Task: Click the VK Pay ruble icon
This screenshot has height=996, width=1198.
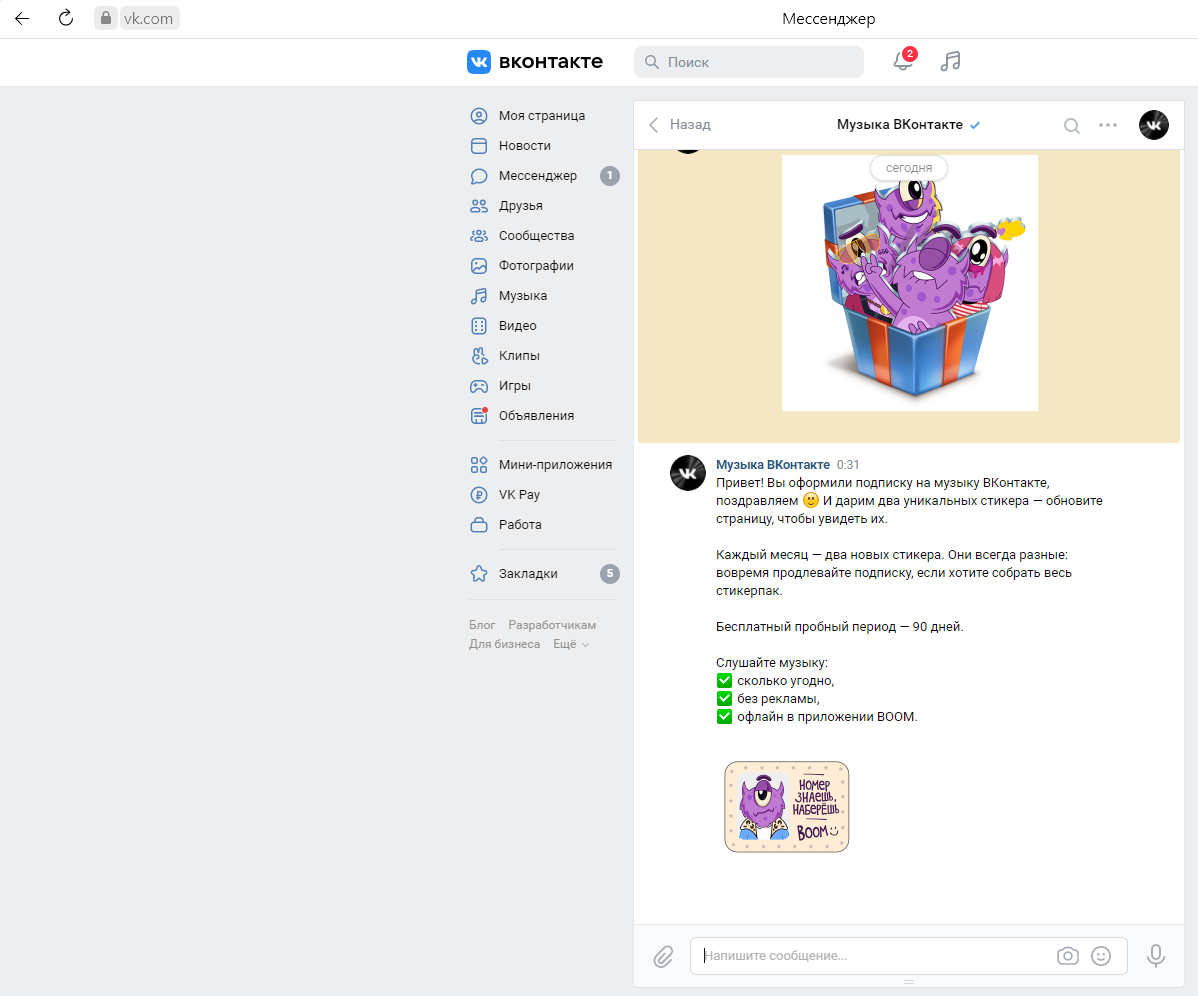Action: (x=479, y=494)
